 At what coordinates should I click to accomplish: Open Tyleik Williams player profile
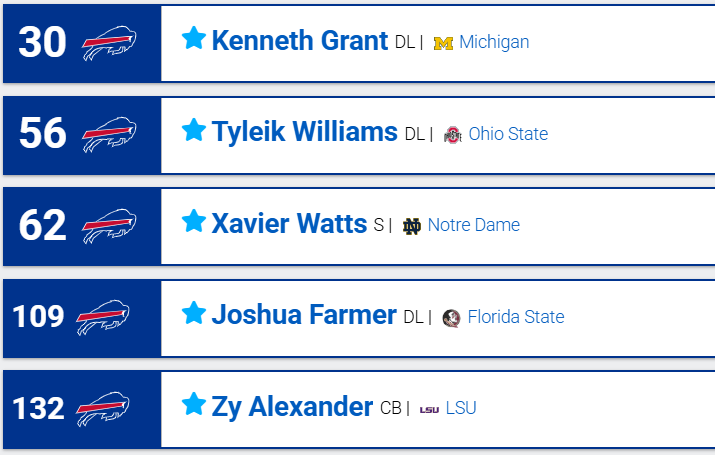[x=305, y=132]
